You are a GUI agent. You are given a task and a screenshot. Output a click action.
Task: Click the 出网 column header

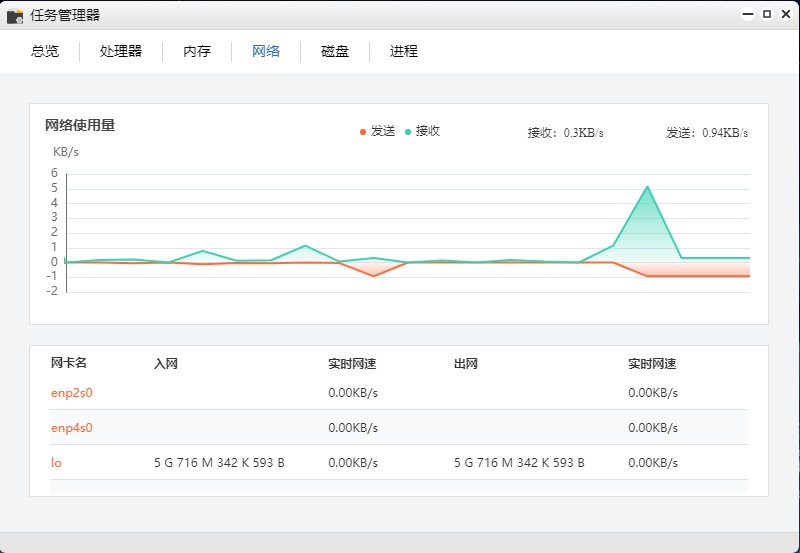[466, 364]
